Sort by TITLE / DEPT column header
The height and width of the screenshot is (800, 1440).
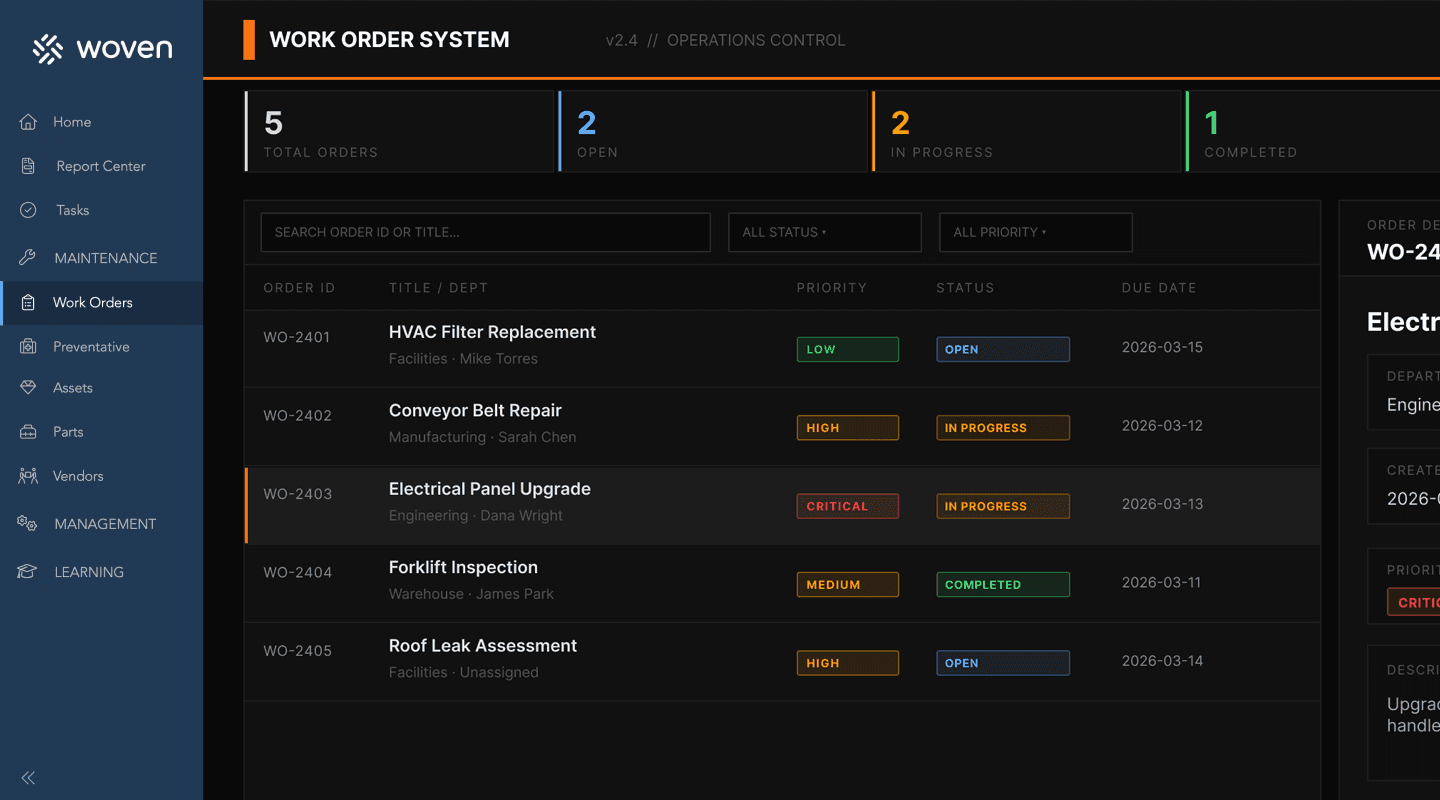438,288
